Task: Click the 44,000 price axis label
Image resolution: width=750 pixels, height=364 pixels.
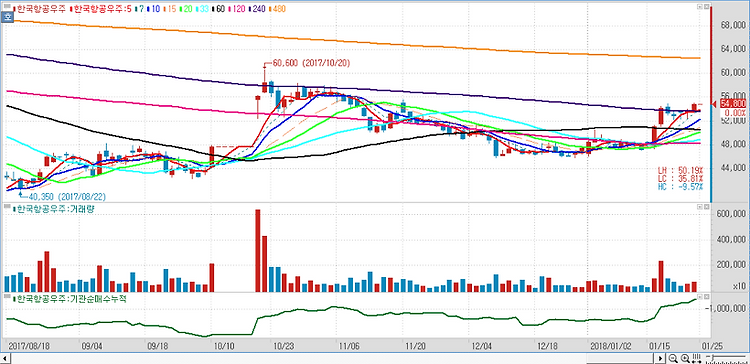Action: click(733, 168)
